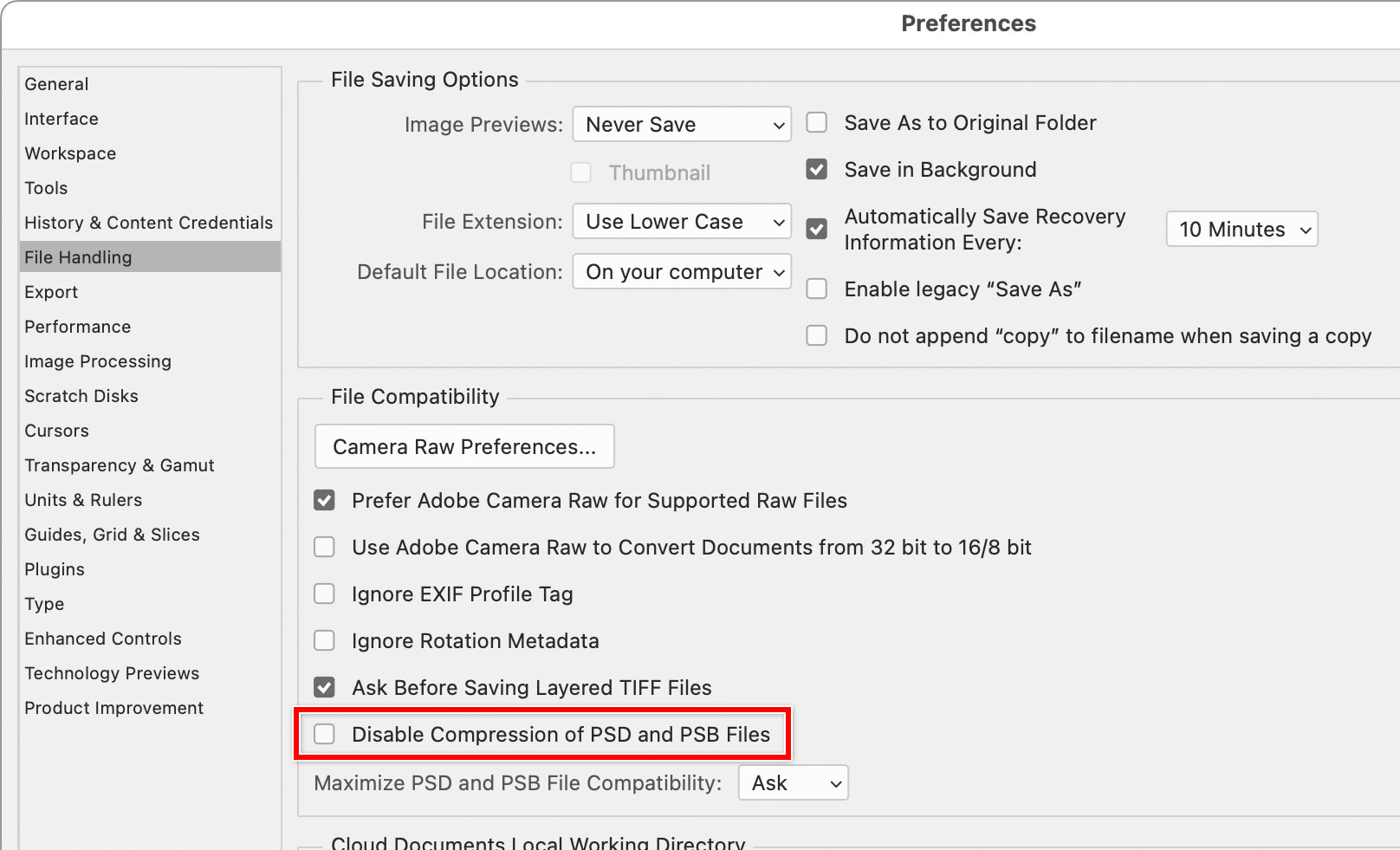Image resolution: width=1400 pixels, height=850 pixels.
Task: Enable Use Adobe Camera Raw to Convert Documents
Action: tap(324, 547)
